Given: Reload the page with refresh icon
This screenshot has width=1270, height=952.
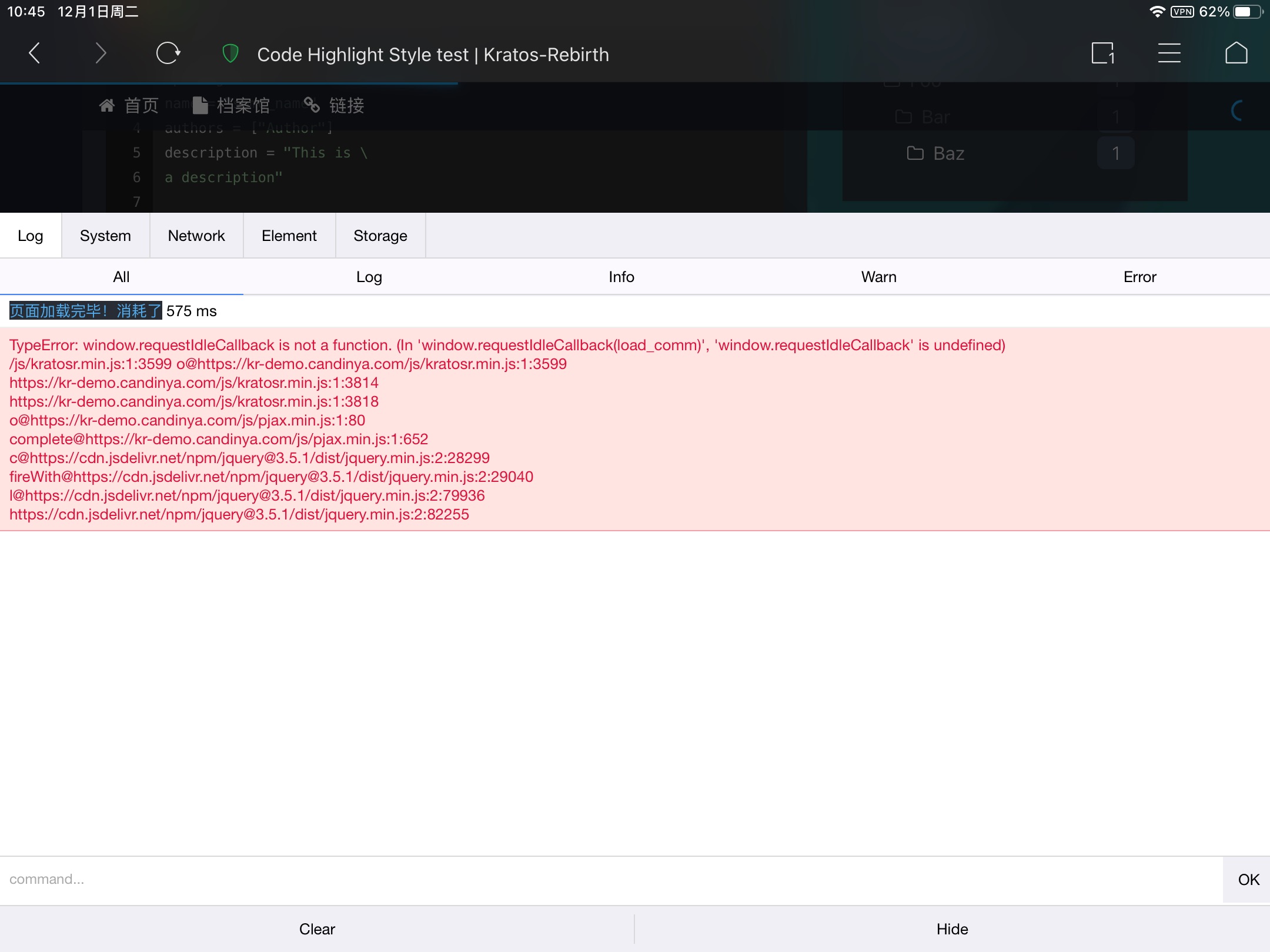Looking at the screenshot, I should point(168,53).
